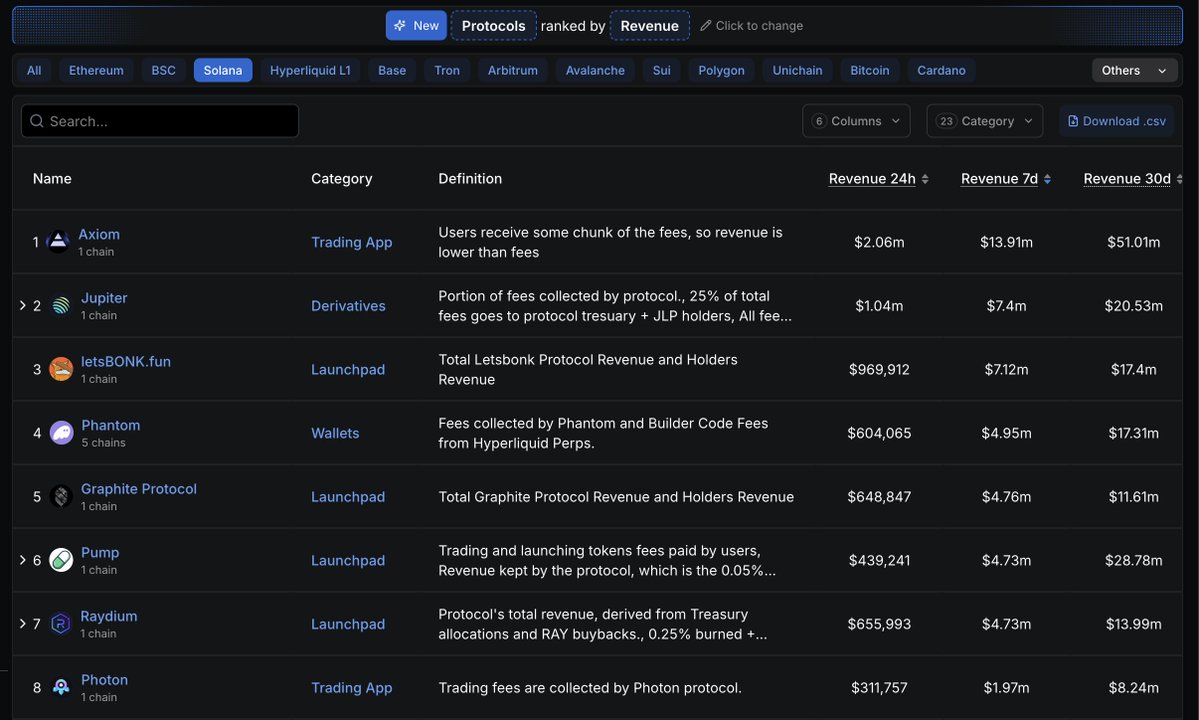Open the Jupiter protocol link
The height and width of the screenshot is (720, 1199).
[104, 297]
